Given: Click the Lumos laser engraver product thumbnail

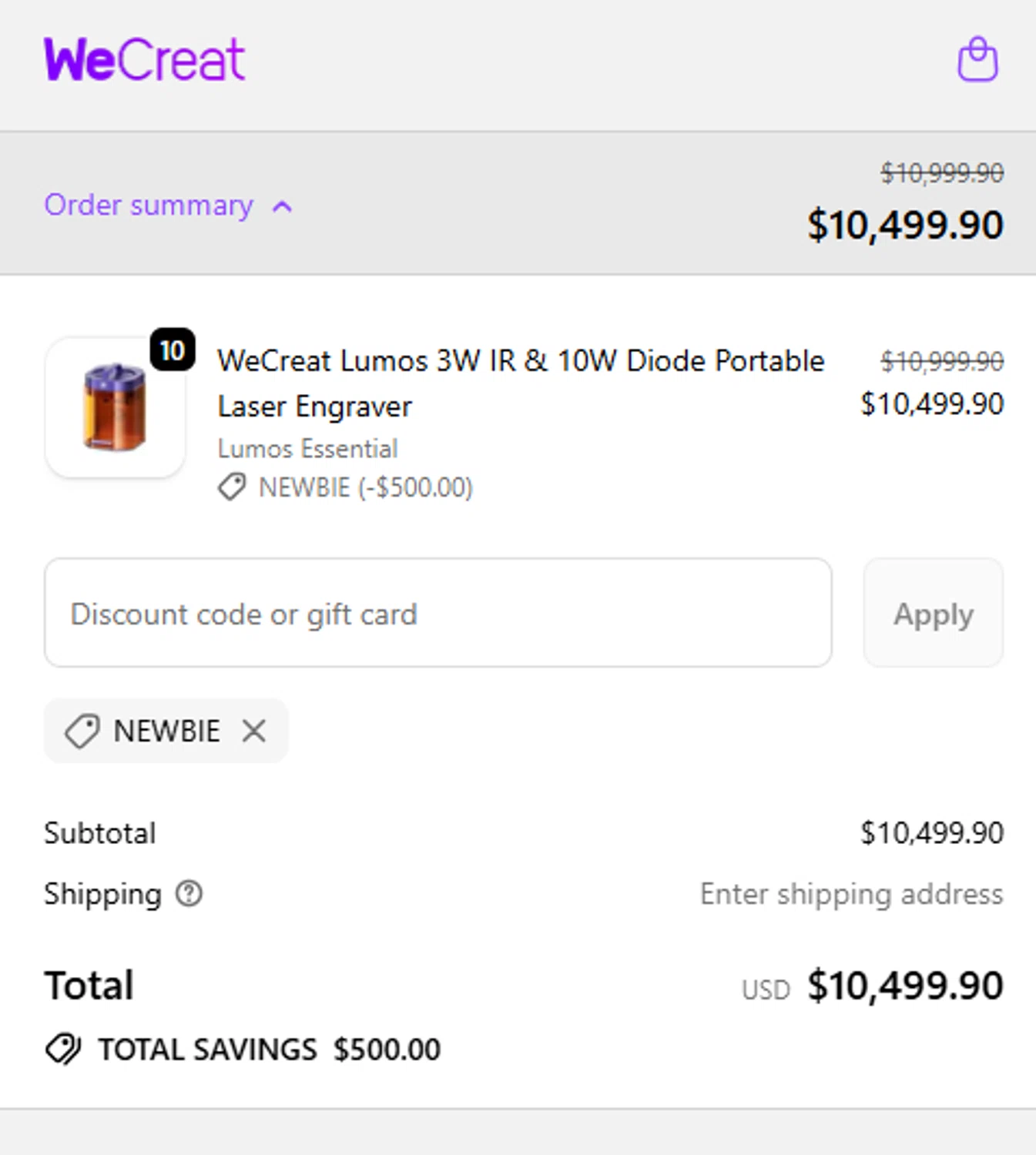Looking at the screenshot, I should click(115, 407).
